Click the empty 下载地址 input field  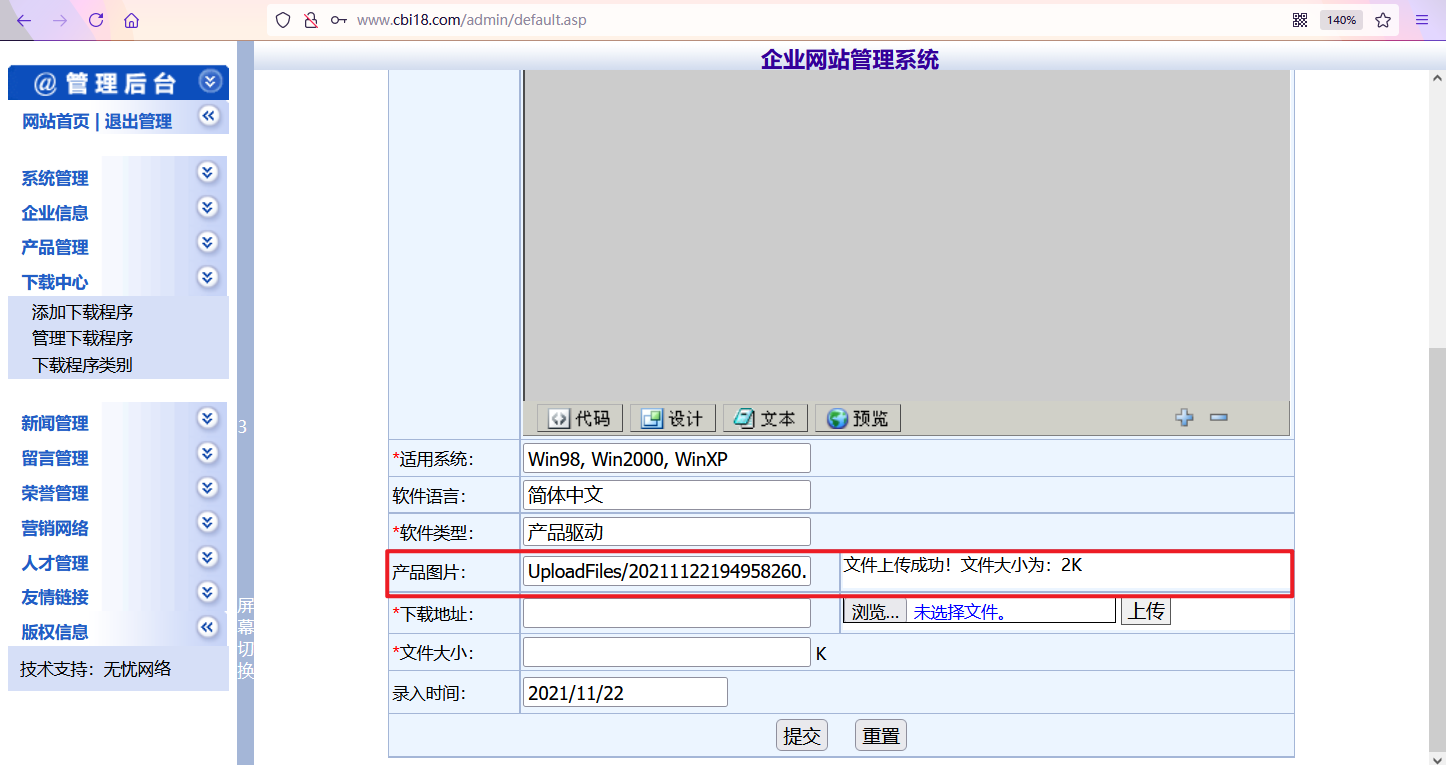pyautogui.click(x=666, y=612)
